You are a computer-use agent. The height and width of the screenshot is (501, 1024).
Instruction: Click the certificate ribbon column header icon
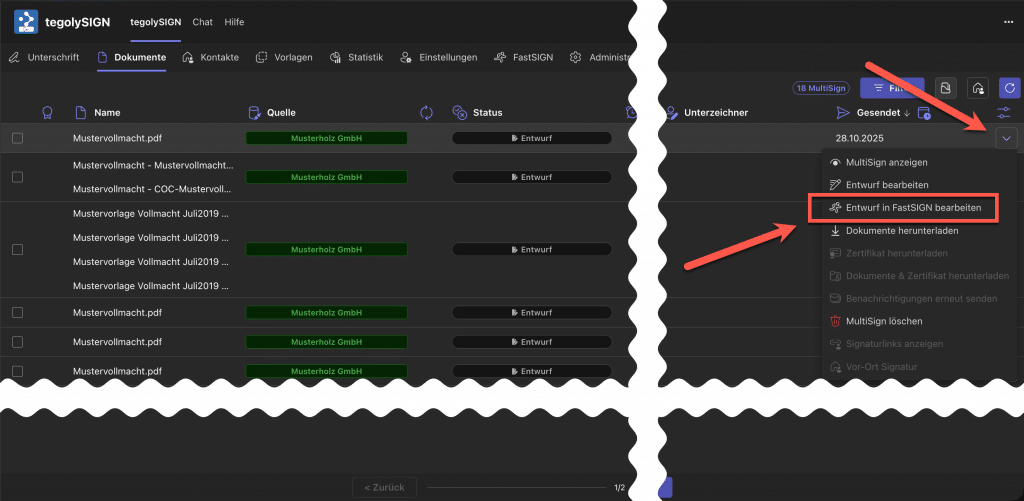pos(46,113)
